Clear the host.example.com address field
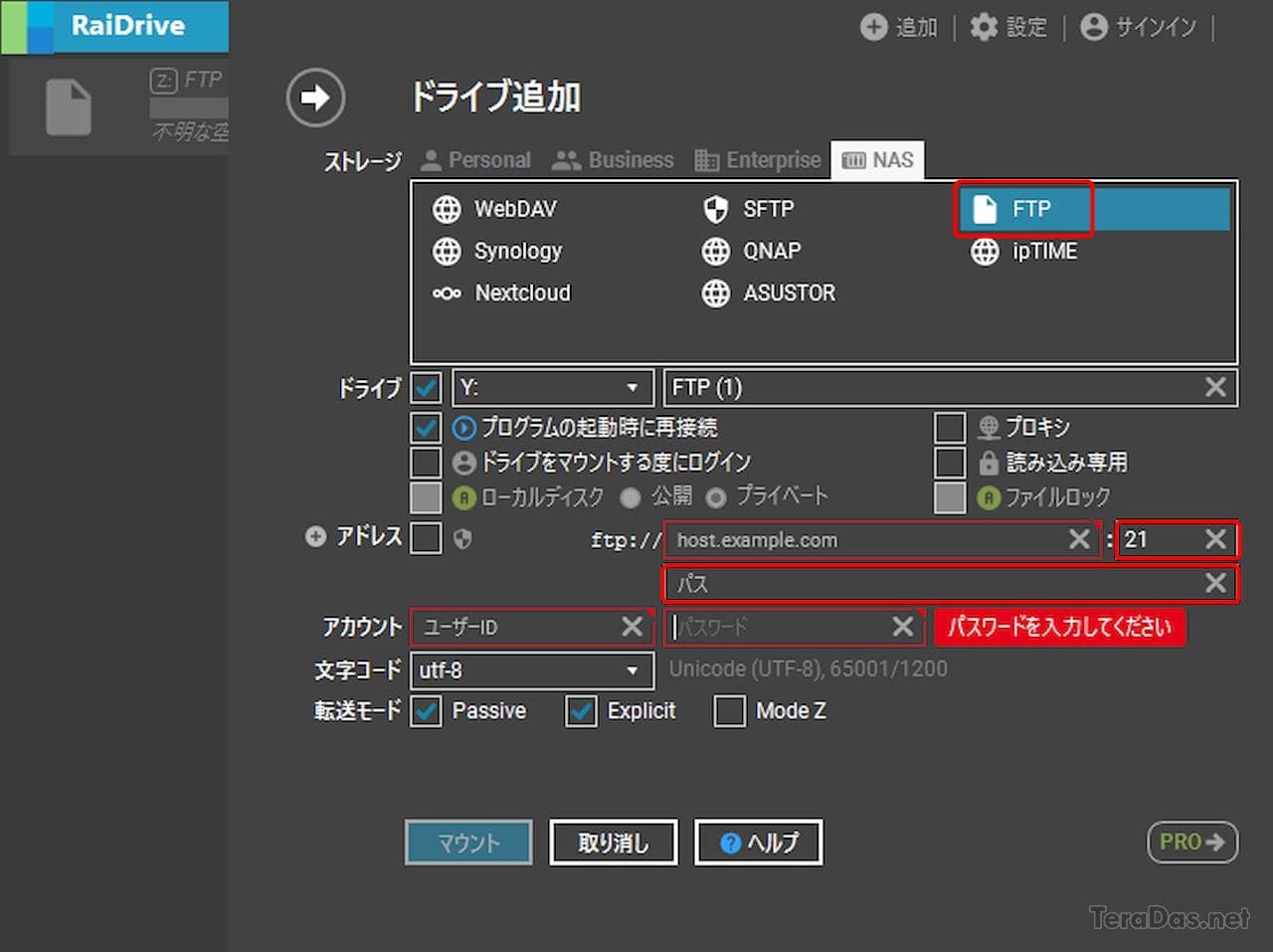 pos(1079,539)
